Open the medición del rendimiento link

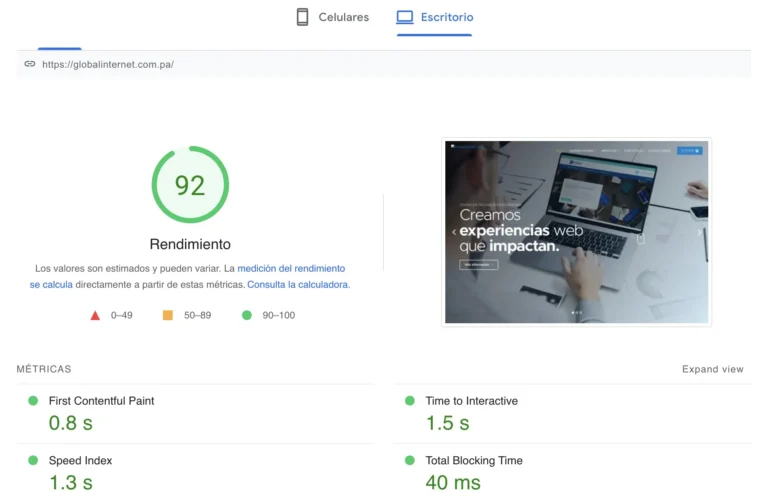point(291,268)
